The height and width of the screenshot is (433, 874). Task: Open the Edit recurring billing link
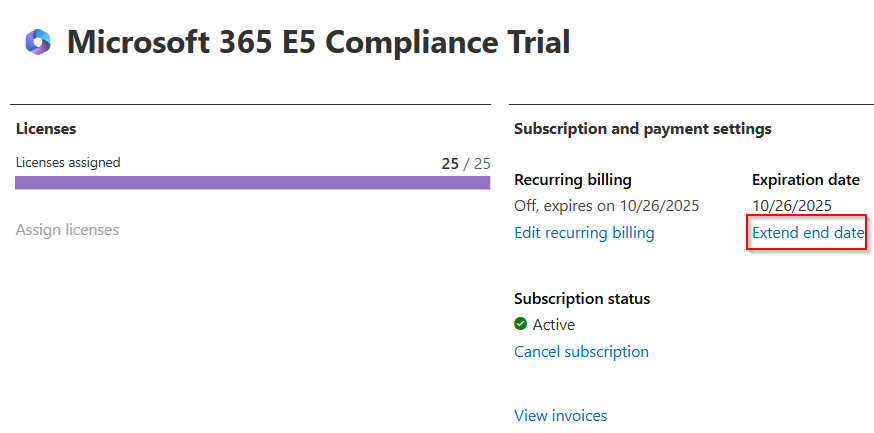click(584, 233)
